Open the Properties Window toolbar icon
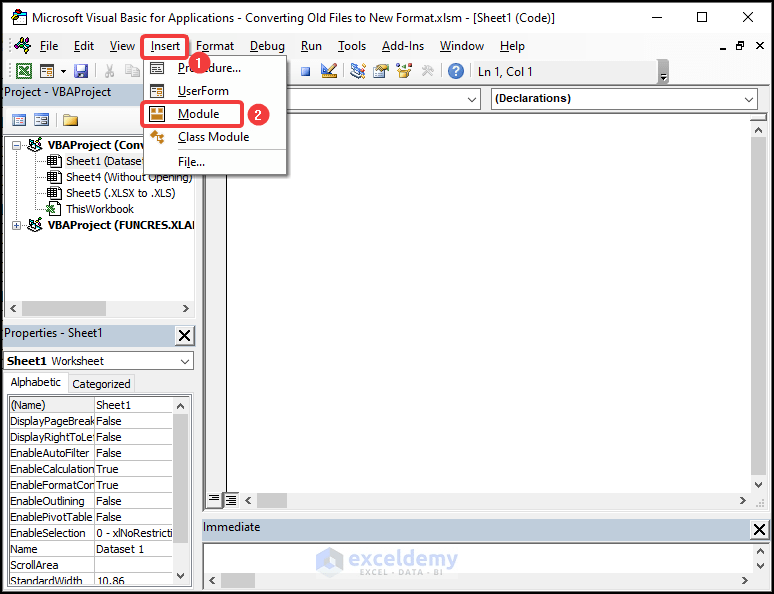774x594 pixels. coord(381,72)
